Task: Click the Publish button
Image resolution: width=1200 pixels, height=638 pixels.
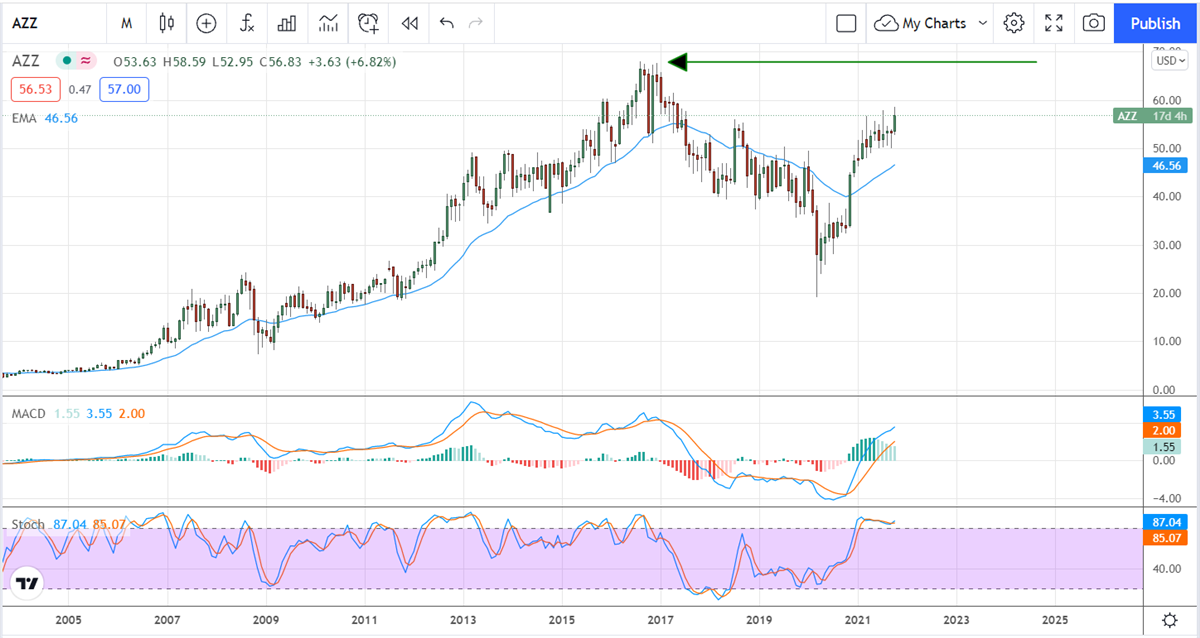Action: (x=1155, y=22)
